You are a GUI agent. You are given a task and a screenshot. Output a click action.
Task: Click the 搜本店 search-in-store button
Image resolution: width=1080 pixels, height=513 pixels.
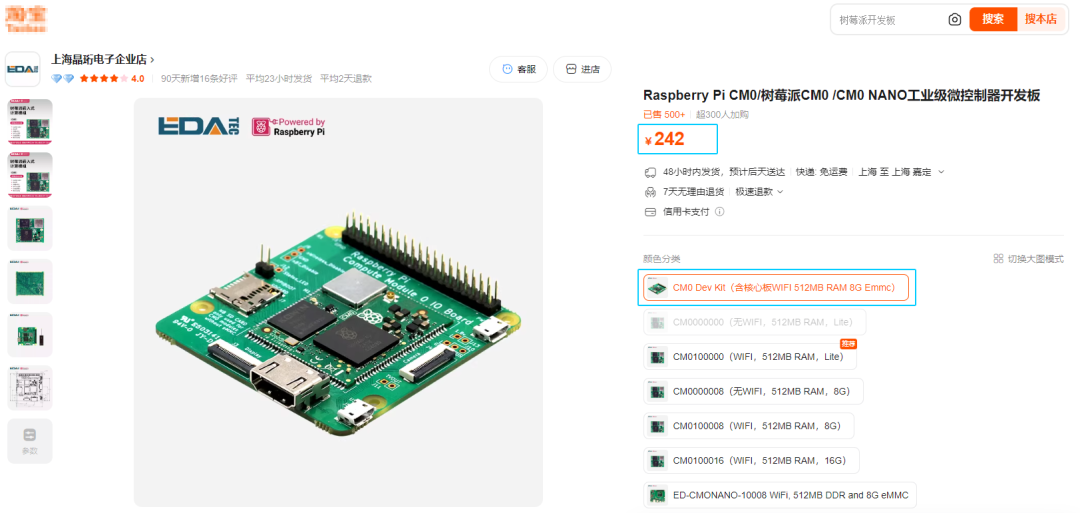click(x=1041, y=19)
